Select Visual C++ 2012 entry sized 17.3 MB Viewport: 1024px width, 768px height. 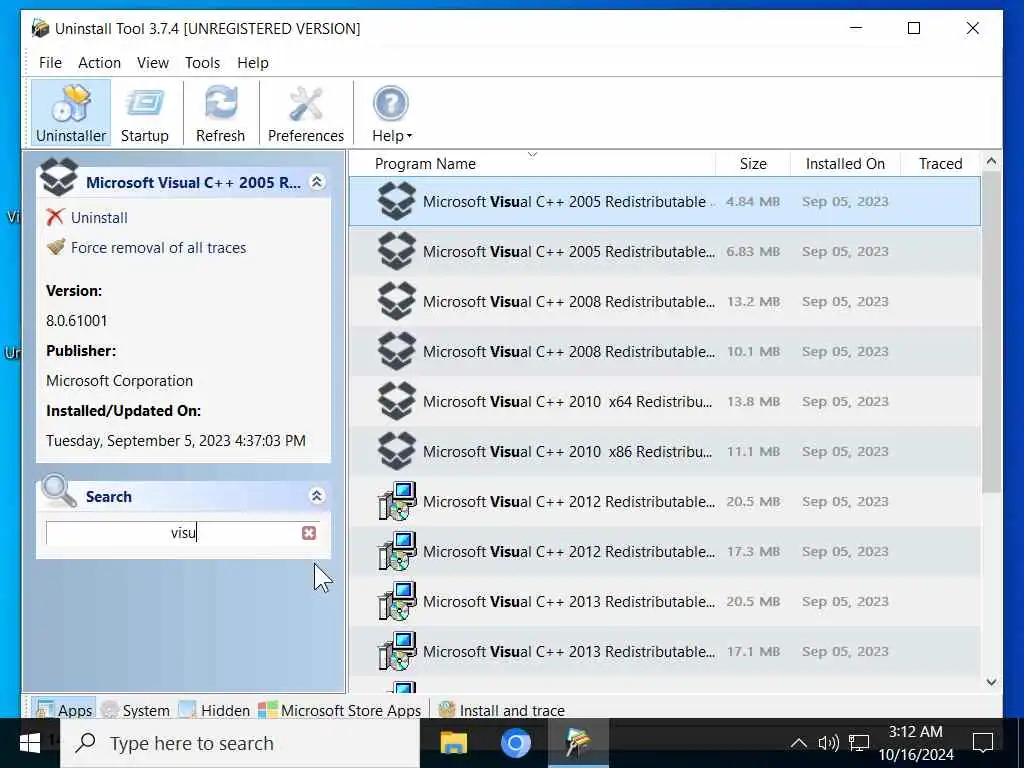(665, 551)
